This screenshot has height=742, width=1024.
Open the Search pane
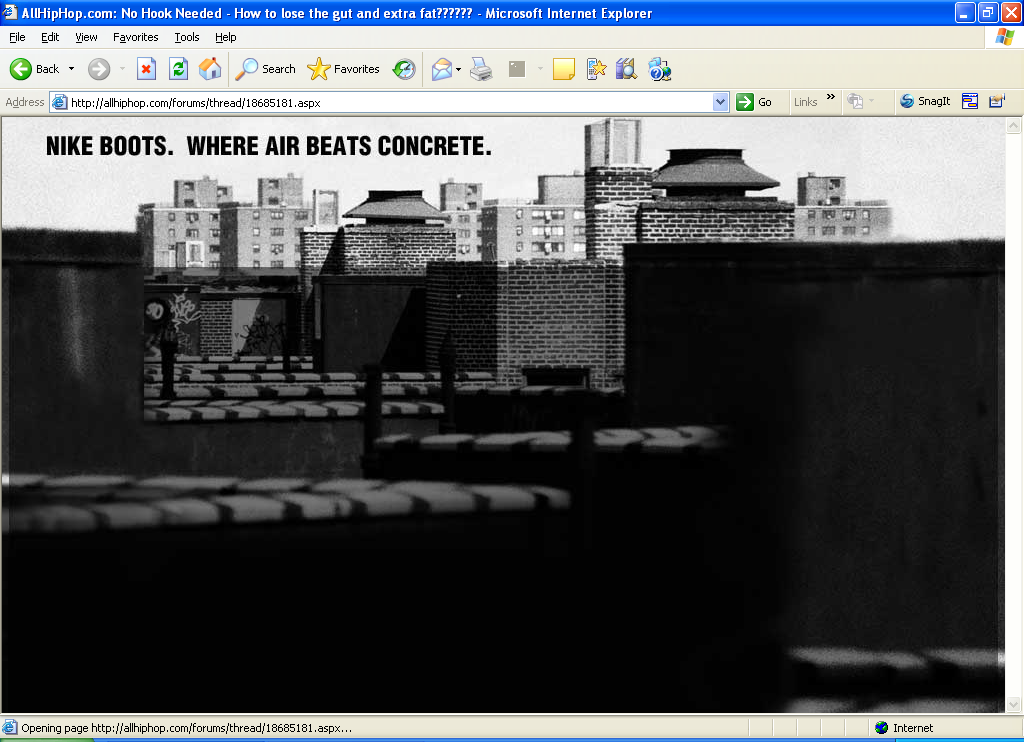[265, 69]
